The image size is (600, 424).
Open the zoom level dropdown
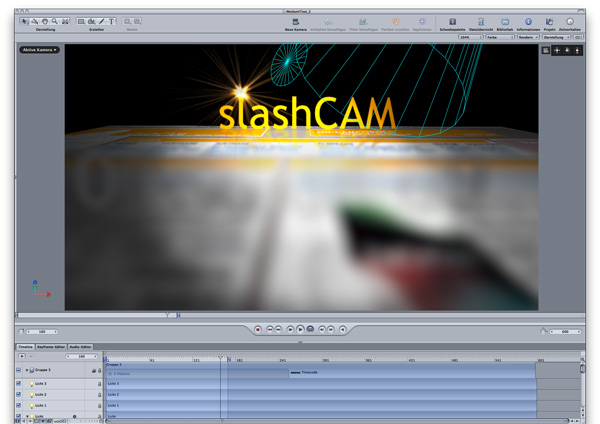[471, 37]
